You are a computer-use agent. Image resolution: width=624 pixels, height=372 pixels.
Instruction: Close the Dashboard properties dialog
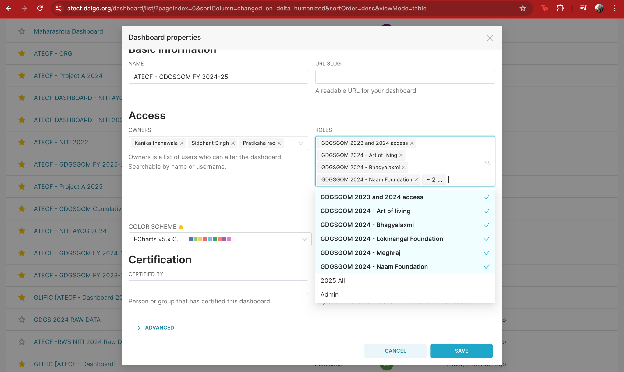[x=490, y=38]
